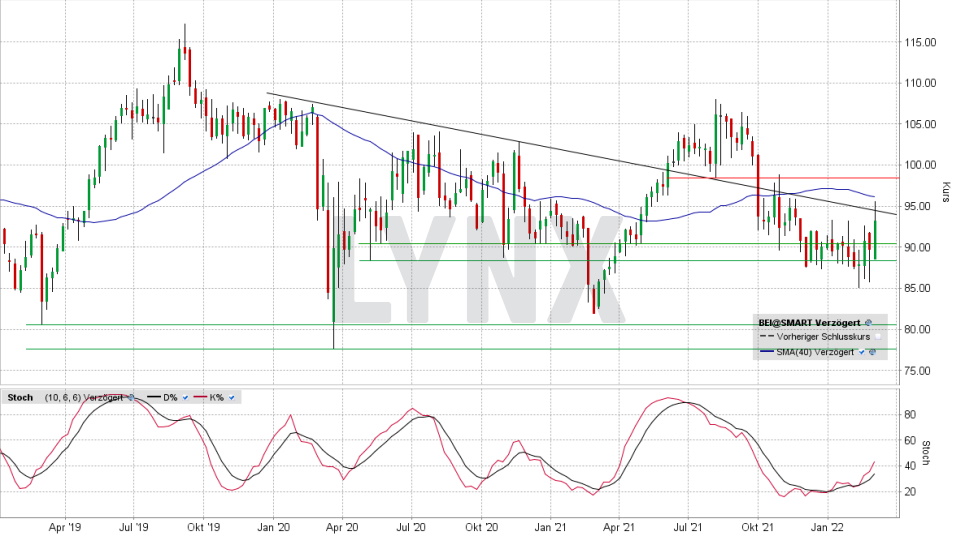The height and width of the screenshot is (540, 960).
Task: Click the Jul '21 date label
Action: (x=688, y=527)
